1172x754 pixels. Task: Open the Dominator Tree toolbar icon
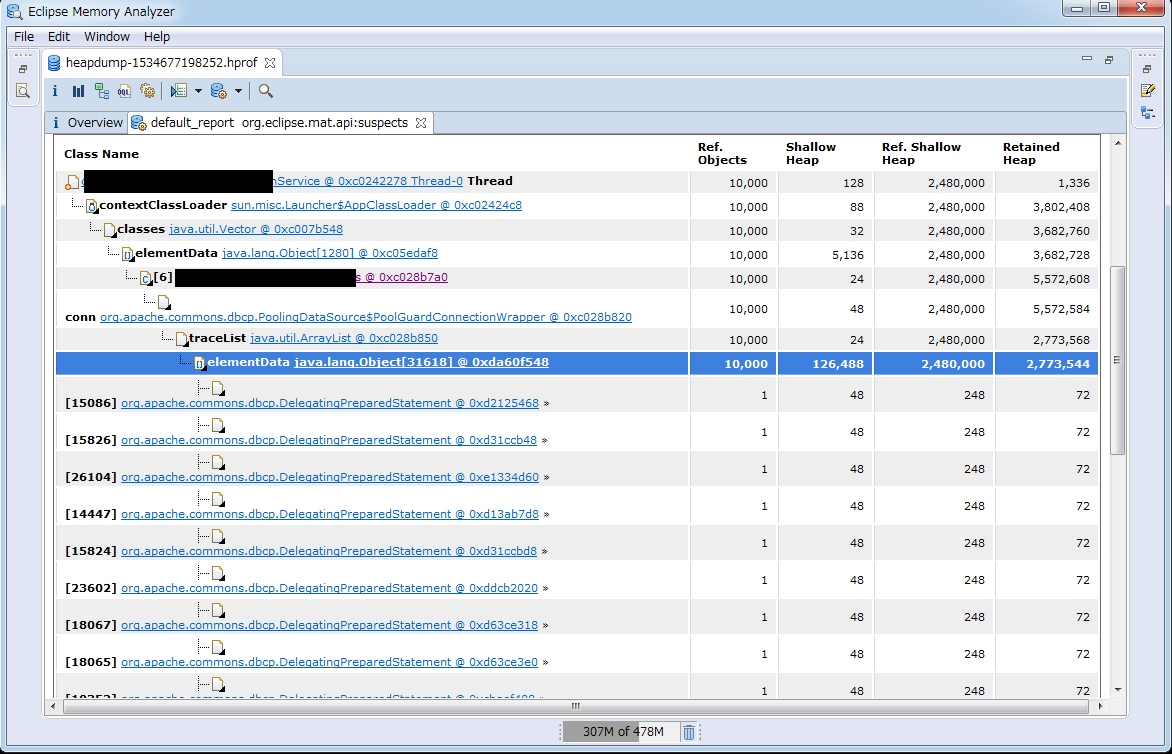(x=102, y=91)
